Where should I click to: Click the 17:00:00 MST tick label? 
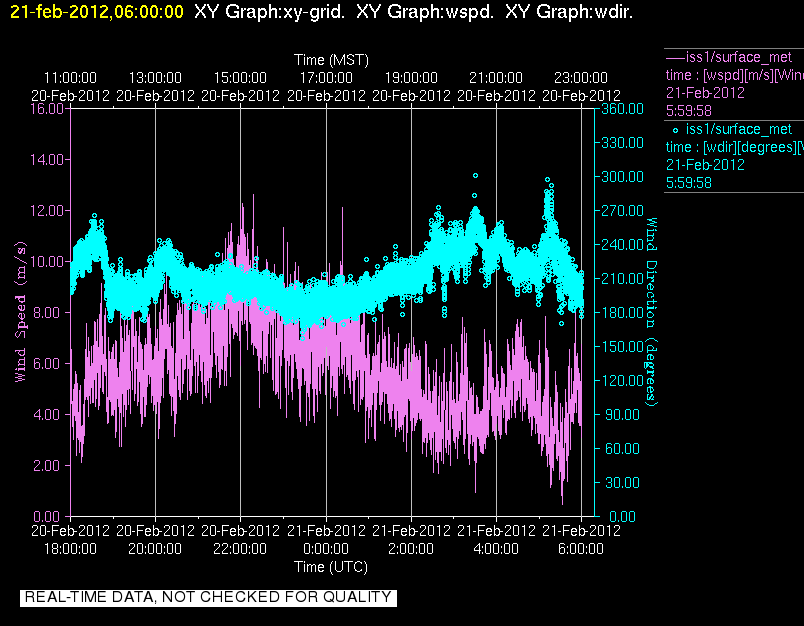pyautogui.click(x=326, y=78)
